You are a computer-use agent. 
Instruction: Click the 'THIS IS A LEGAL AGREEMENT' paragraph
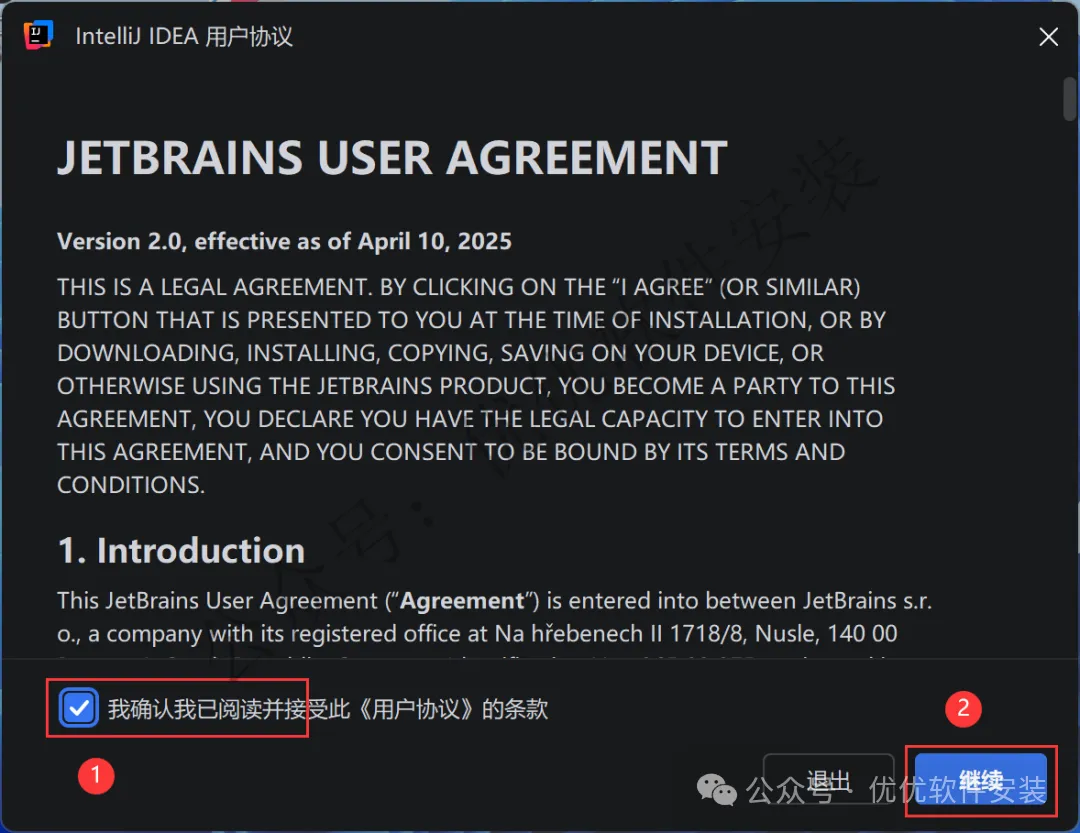(x=476, y=386)
